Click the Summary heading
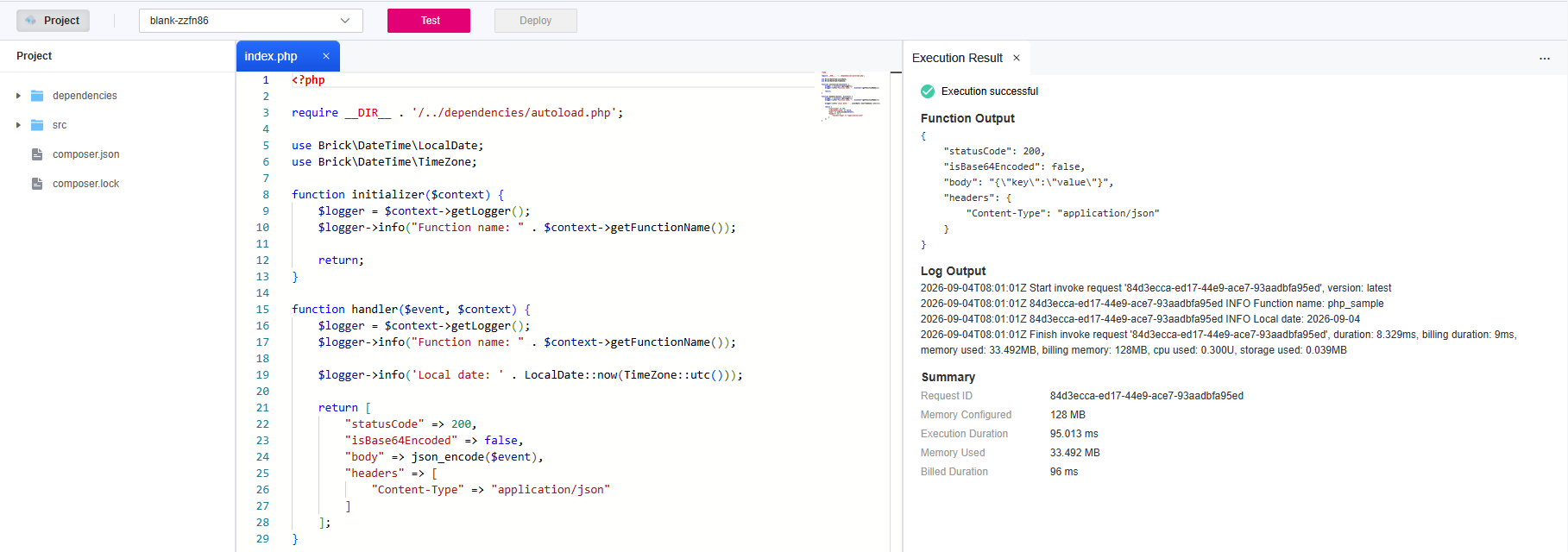 [x=948, y=377]
